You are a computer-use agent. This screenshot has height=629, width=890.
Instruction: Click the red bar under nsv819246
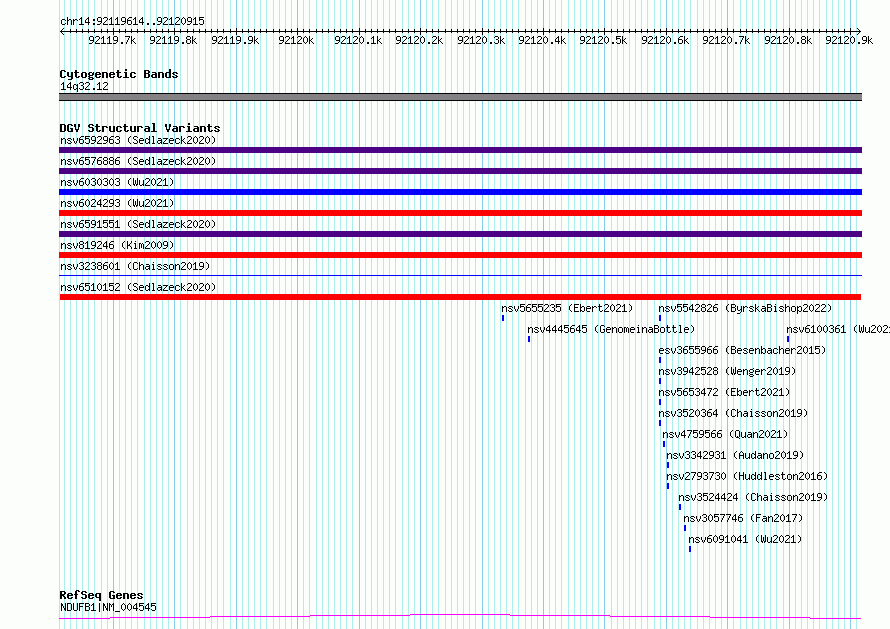click(460, 255)
